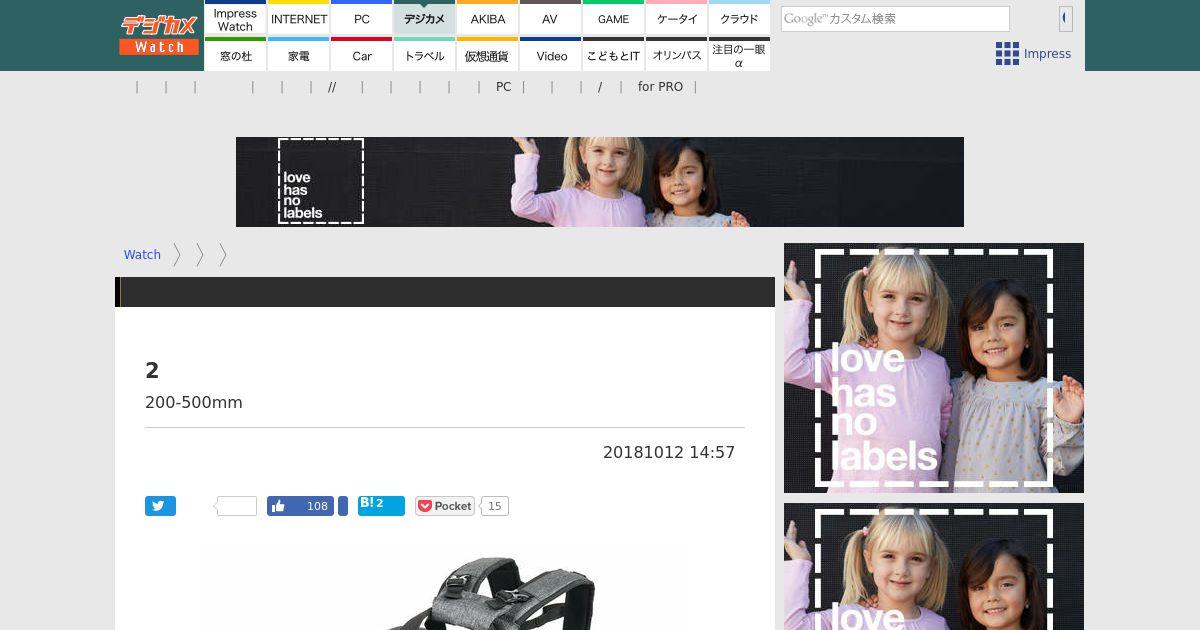1200x630 pixels.
Task: Open the Impress apps grid icon
Action: click(1007, 54)
